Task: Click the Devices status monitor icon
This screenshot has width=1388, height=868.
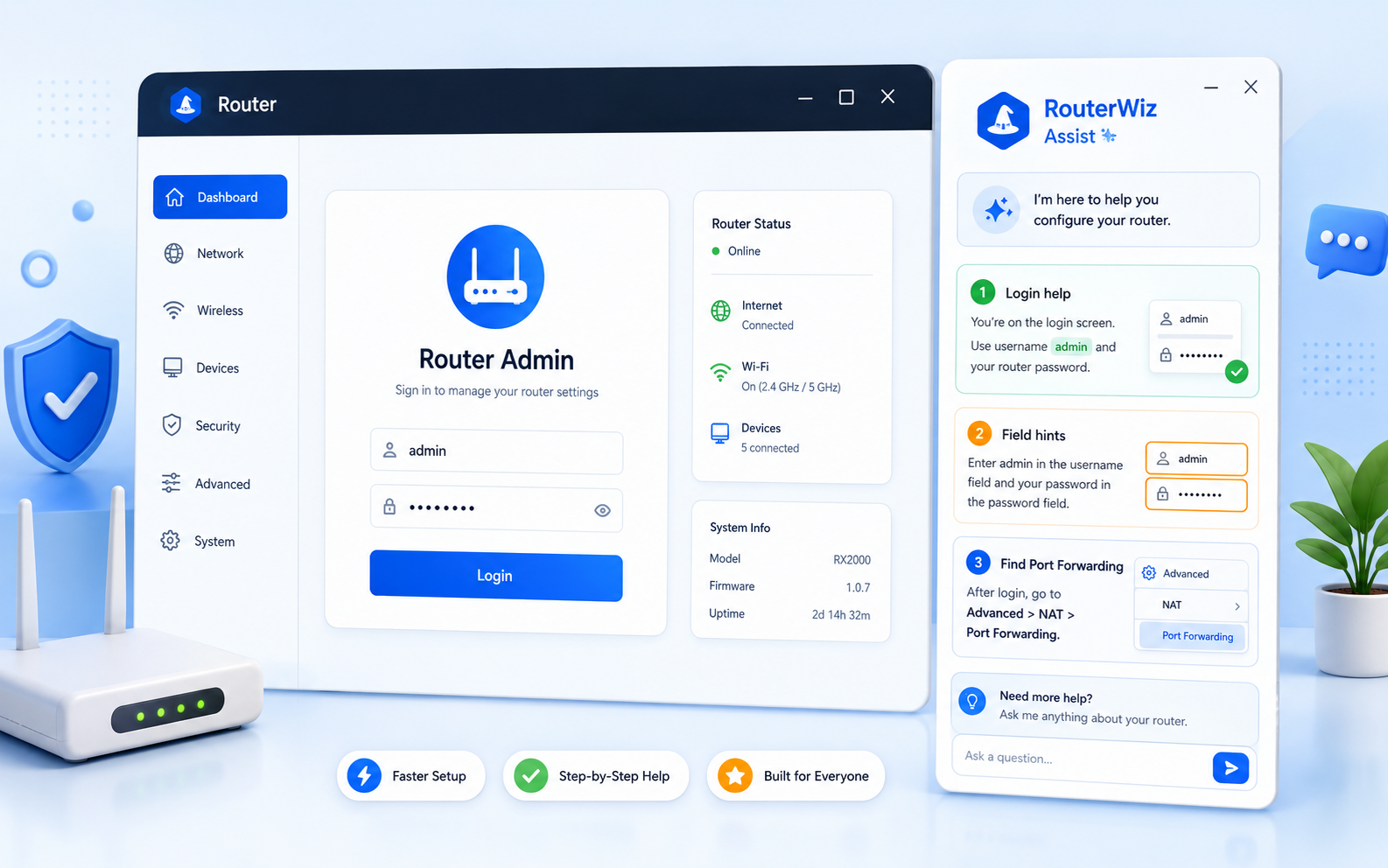Action: tap(719, 433)
